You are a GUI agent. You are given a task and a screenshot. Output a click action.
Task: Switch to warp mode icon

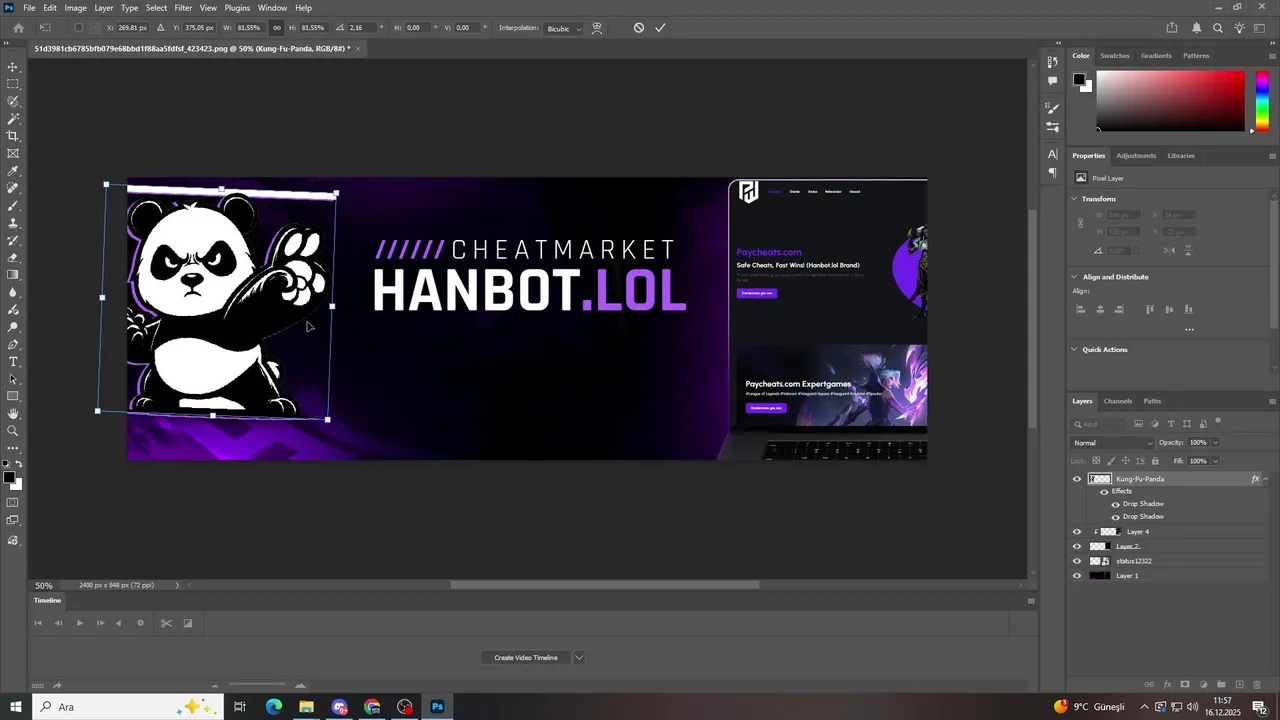pos(597,28)
